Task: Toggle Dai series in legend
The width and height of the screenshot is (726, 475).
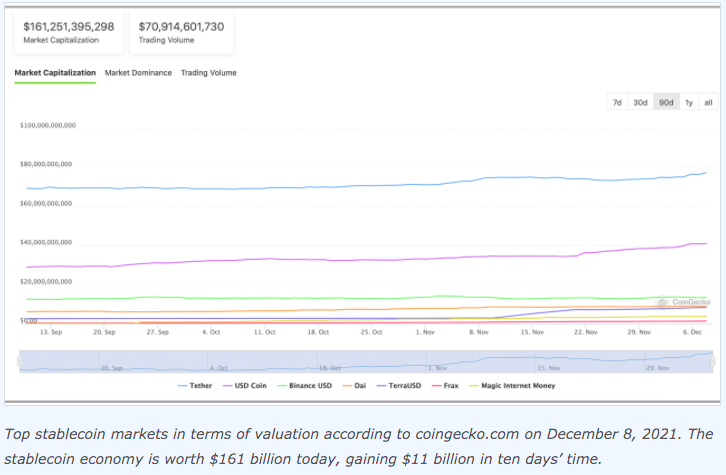Action: (x=357, y=385)
